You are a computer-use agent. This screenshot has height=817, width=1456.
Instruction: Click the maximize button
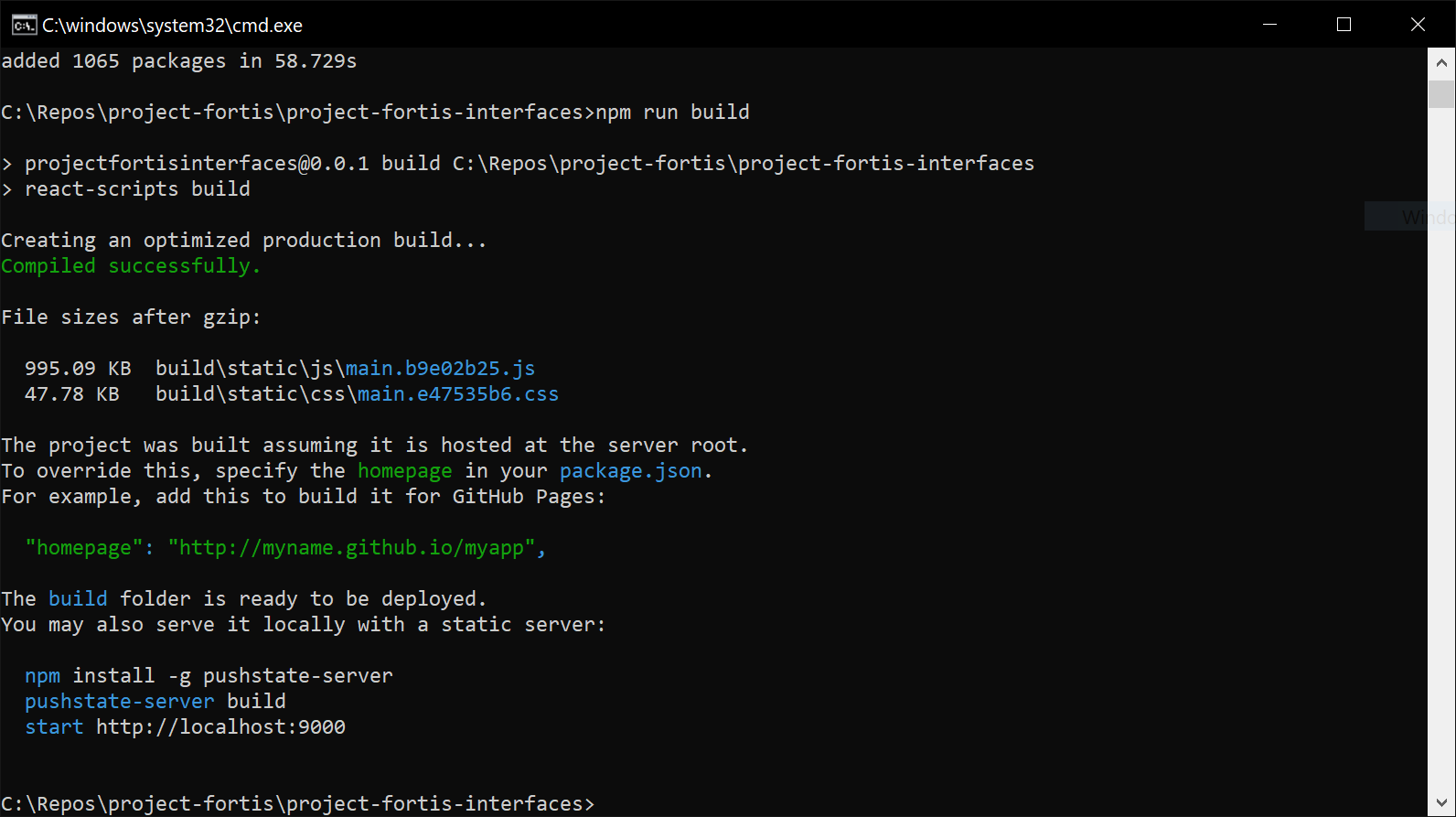pyautogui.click(x=1344, y=25)
